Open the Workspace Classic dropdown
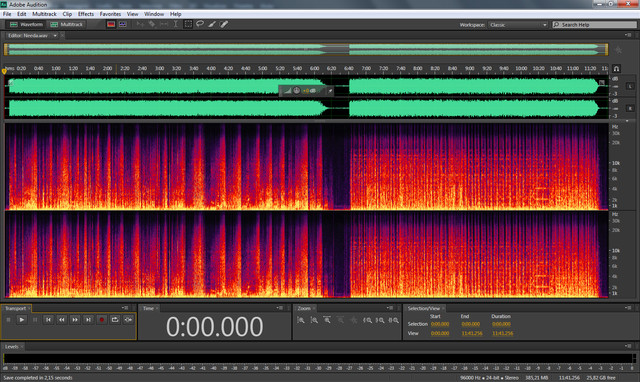Screen dimensions: 640x382 pos(518,25)
